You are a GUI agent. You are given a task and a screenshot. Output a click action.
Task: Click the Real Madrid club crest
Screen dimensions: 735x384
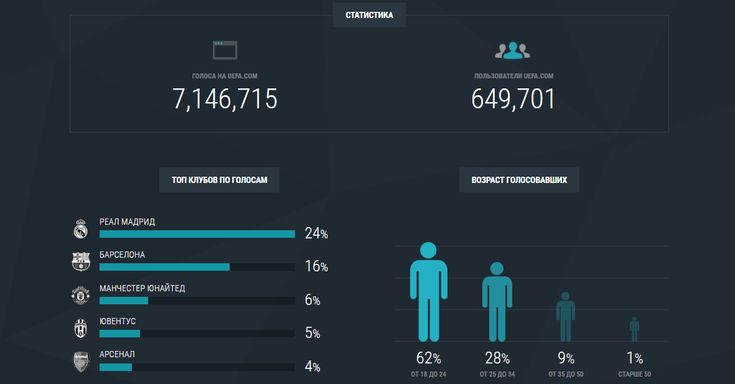(x=81, y=229)
